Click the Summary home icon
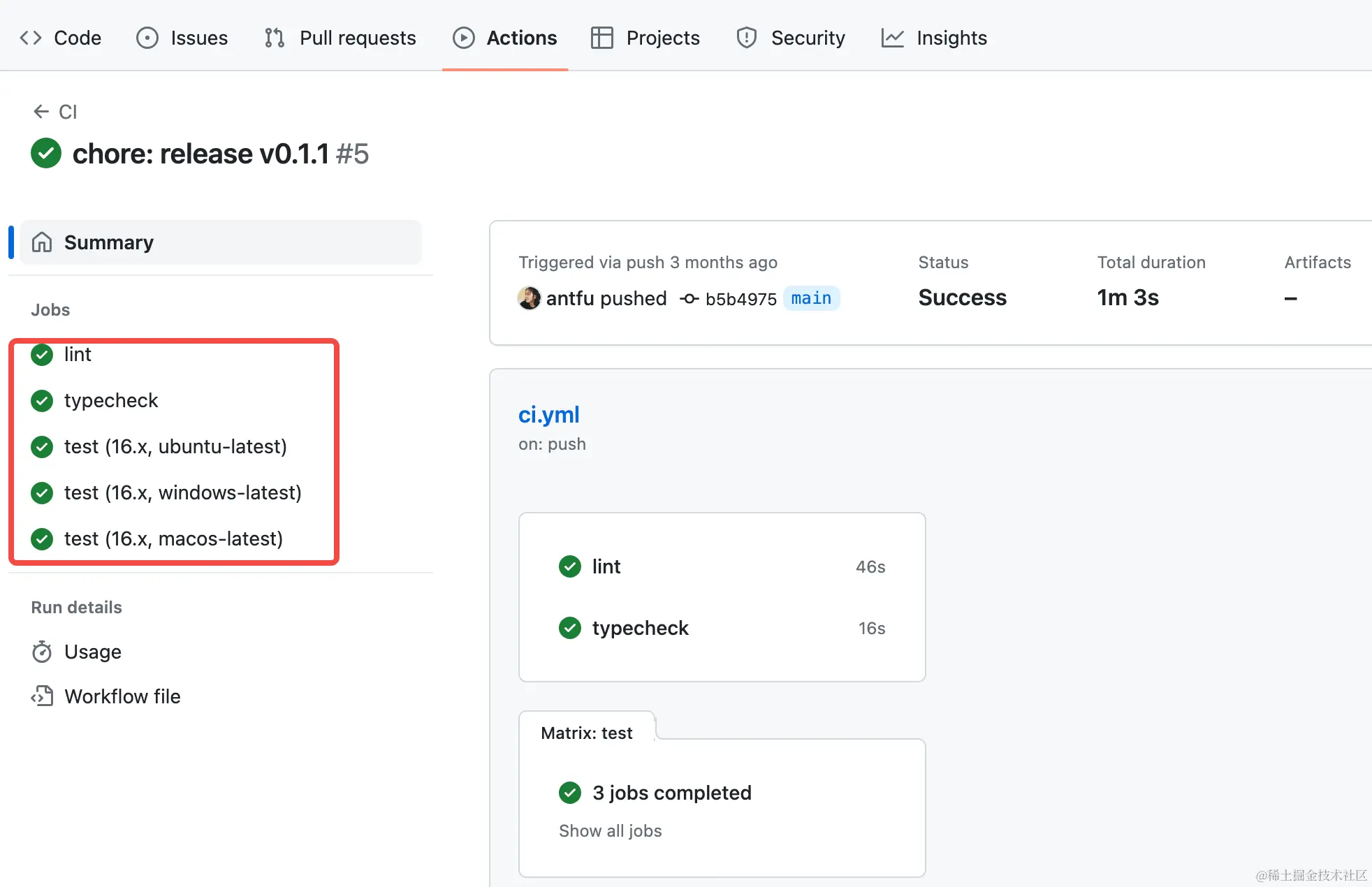 (42, 242)
